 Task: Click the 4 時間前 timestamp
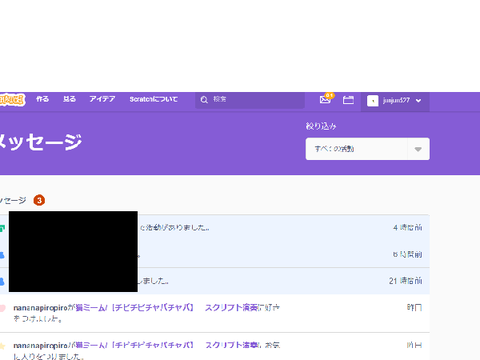(x=407, y=228)
